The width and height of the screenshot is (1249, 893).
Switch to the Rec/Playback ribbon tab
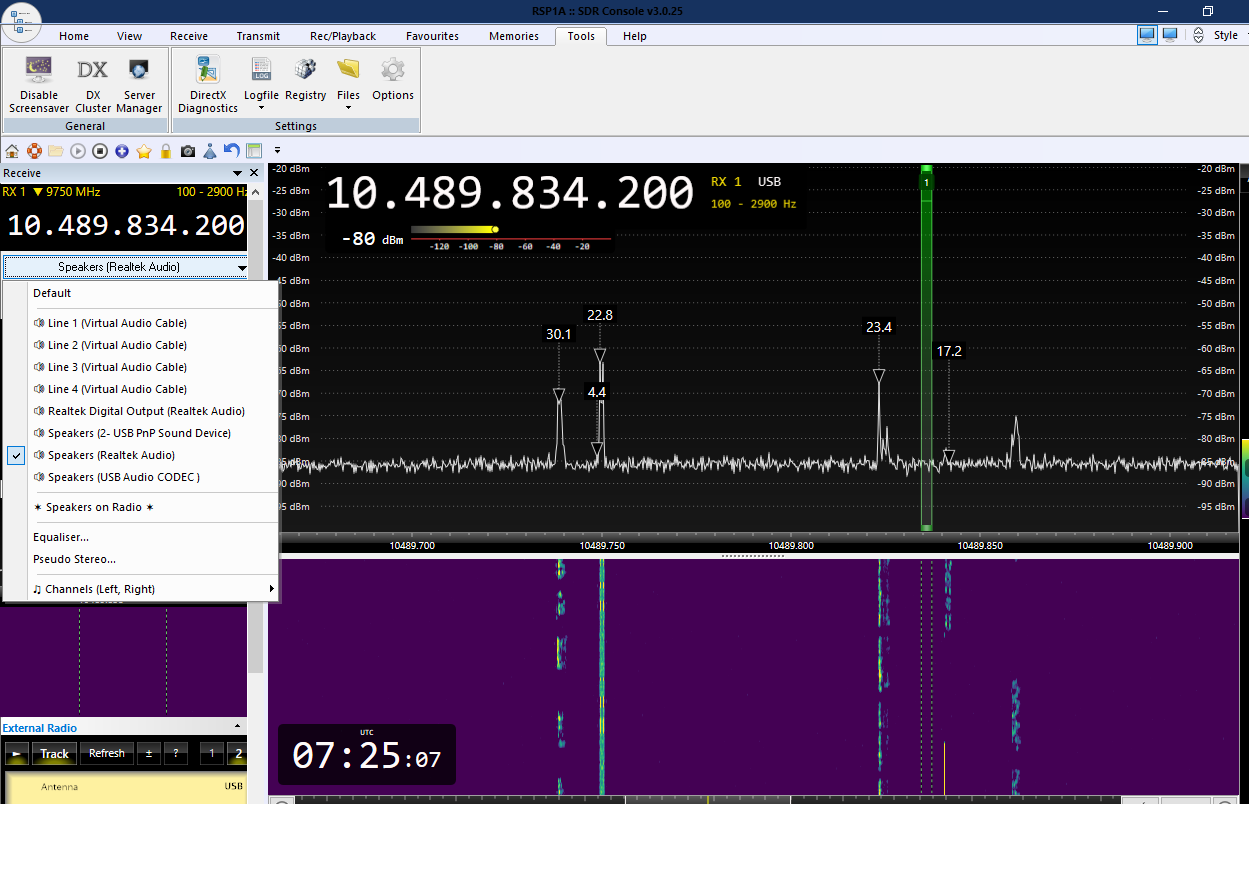[x=343, y=36]
